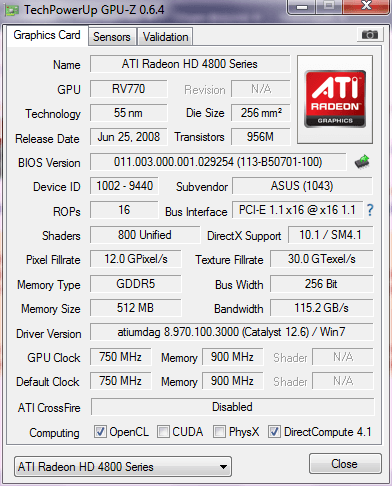This screenshot has width=392, height=486.
Task: Click the Name field showing ATI Radeon
Action: 190,64
